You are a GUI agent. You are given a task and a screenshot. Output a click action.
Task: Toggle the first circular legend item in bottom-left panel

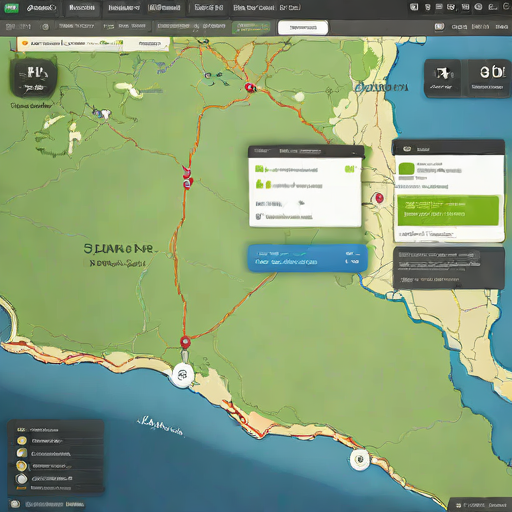coord(22,441)
